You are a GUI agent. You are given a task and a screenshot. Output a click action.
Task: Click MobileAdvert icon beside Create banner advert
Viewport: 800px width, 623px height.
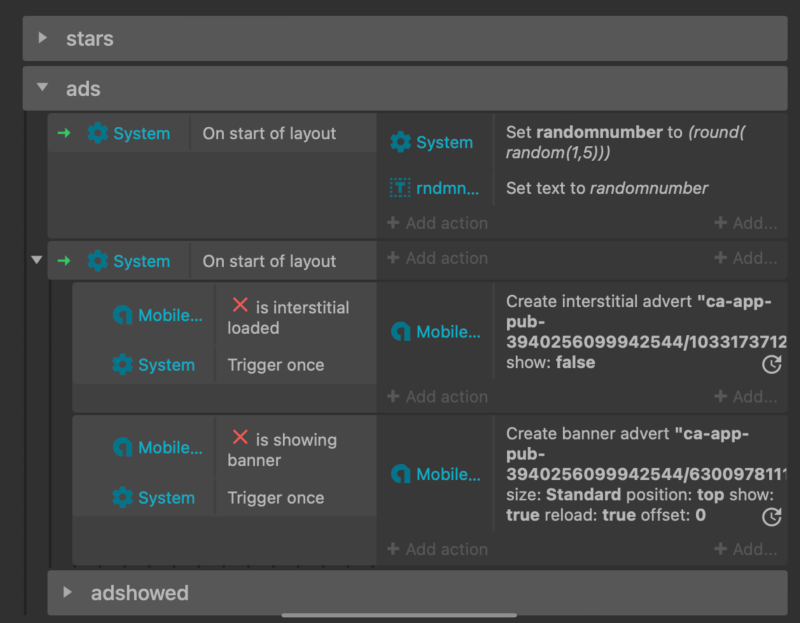point(401,474)
